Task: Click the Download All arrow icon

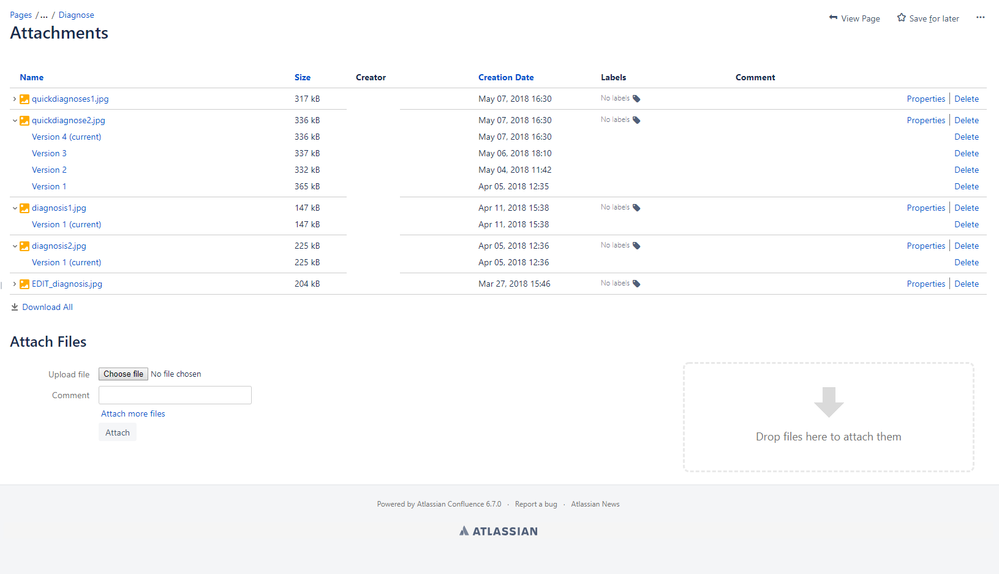Action: coord(15,307)
